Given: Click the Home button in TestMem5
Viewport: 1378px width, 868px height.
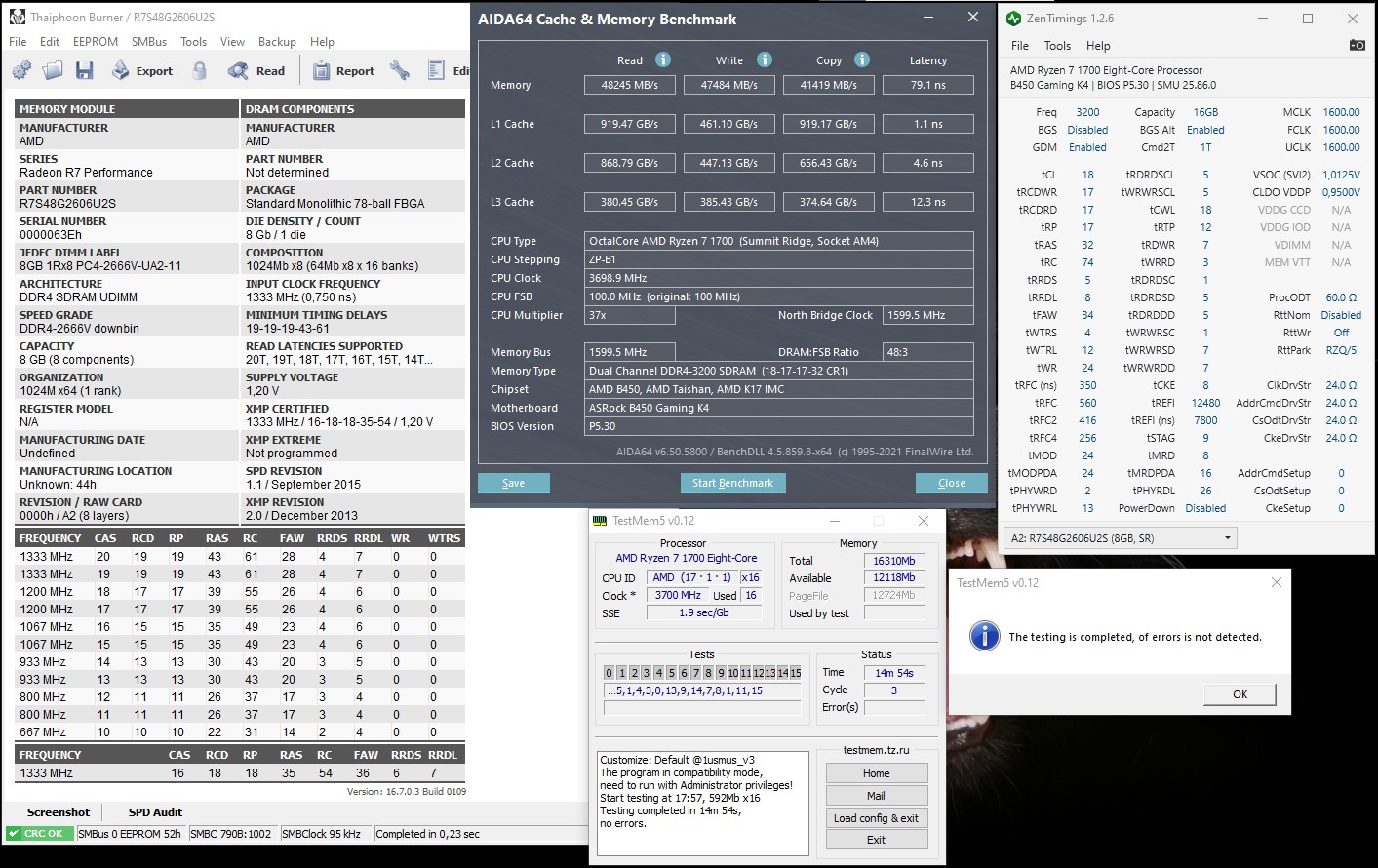Looking at the screenshot, I should [x=877, y=773].
